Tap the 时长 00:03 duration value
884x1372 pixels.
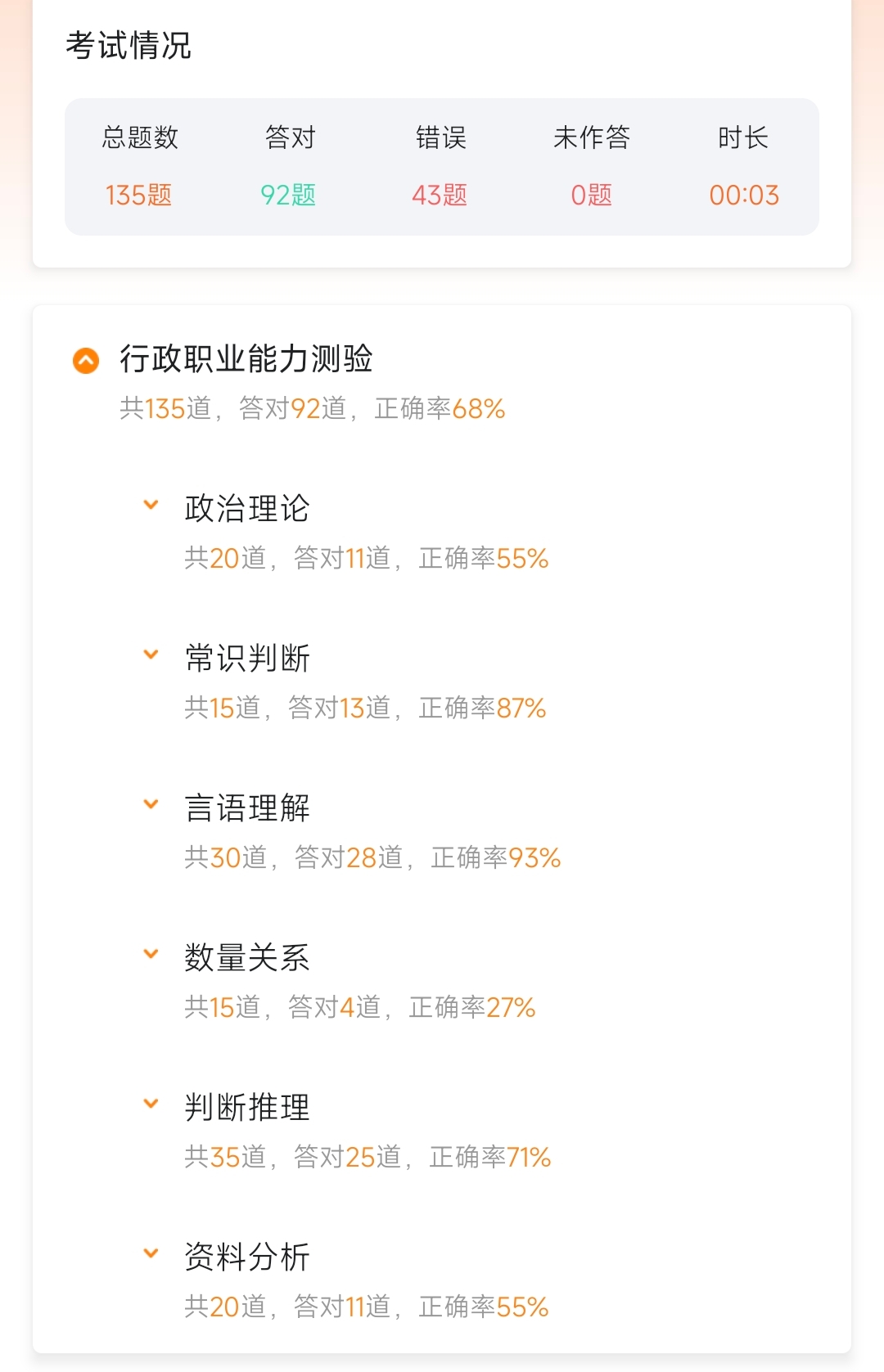point(743,195)
